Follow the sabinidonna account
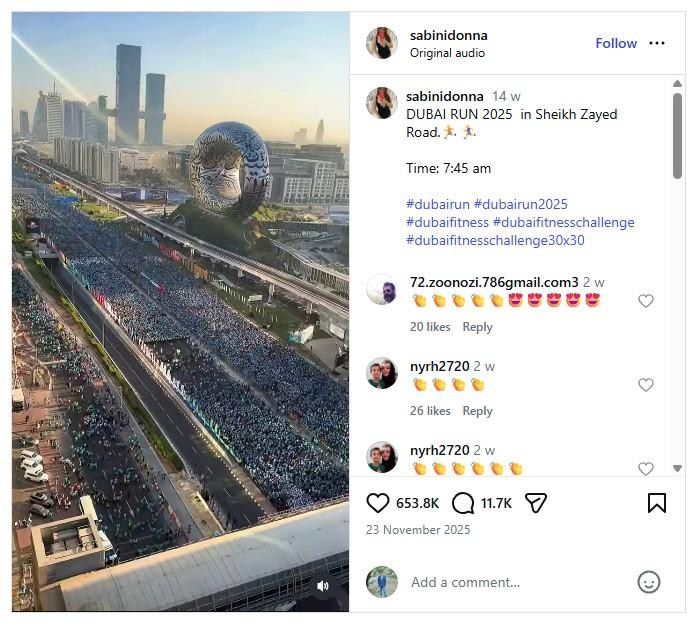Viewport: 699px width, 626px height. click(616, 43)
